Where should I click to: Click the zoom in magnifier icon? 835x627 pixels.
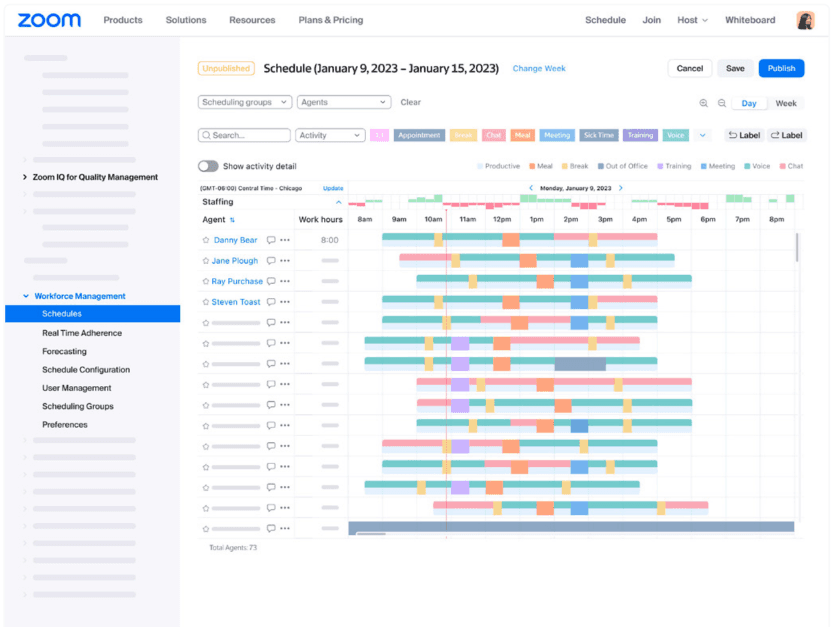tap(704, 103)
